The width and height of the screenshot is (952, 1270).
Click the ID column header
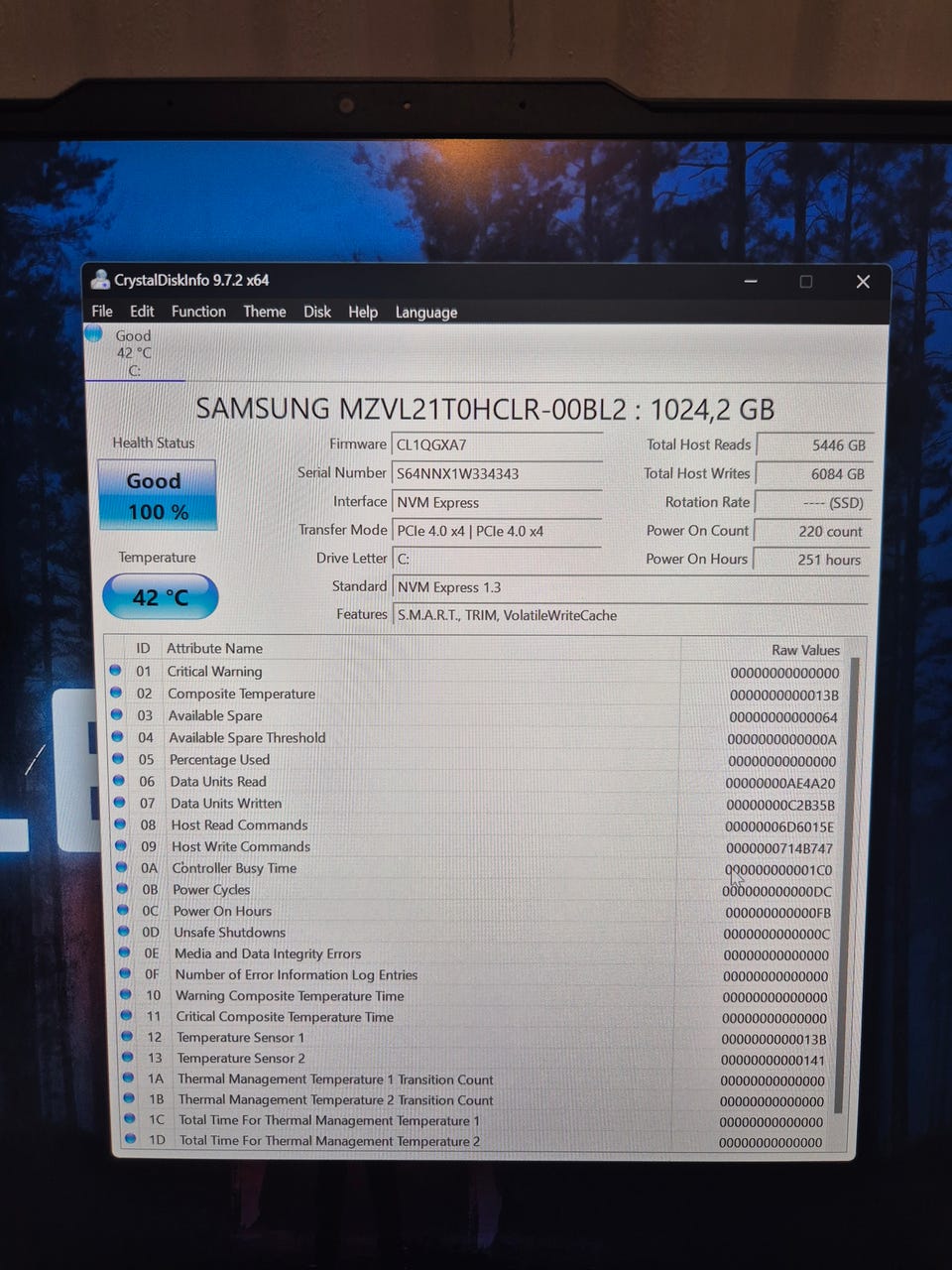tap(143, 648)
